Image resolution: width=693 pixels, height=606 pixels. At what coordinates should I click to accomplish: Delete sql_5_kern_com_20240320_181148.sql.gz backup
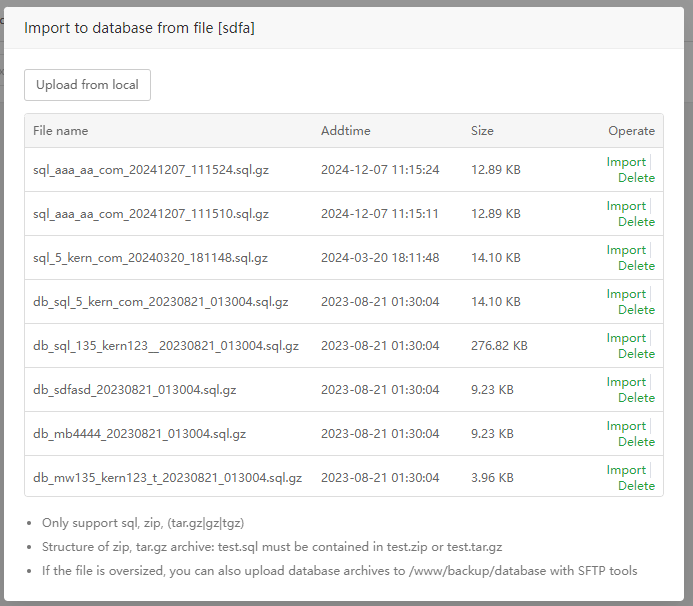click(636, 266)
